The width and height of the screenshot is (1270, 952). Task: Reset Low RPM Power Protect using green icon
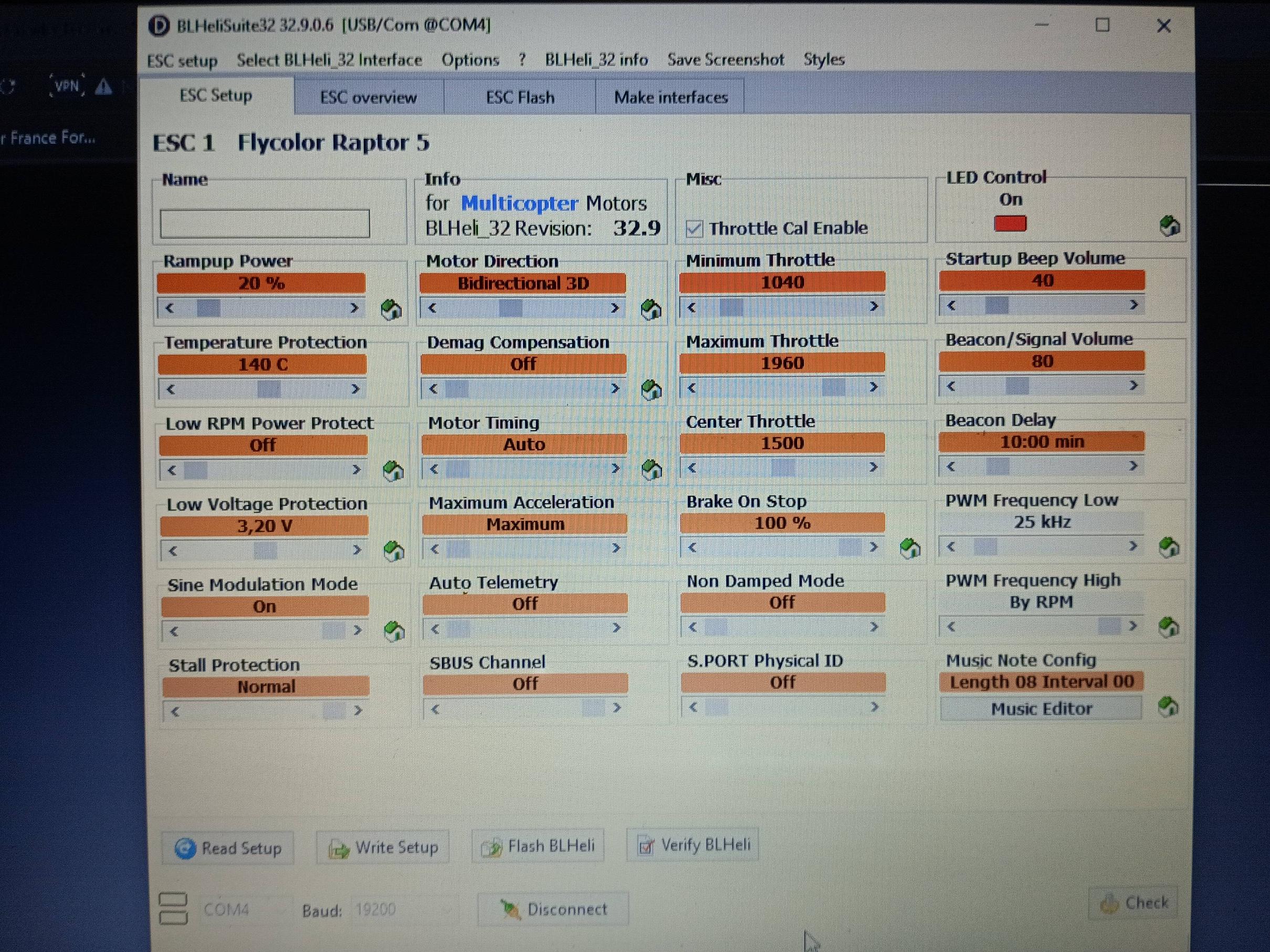393,471
